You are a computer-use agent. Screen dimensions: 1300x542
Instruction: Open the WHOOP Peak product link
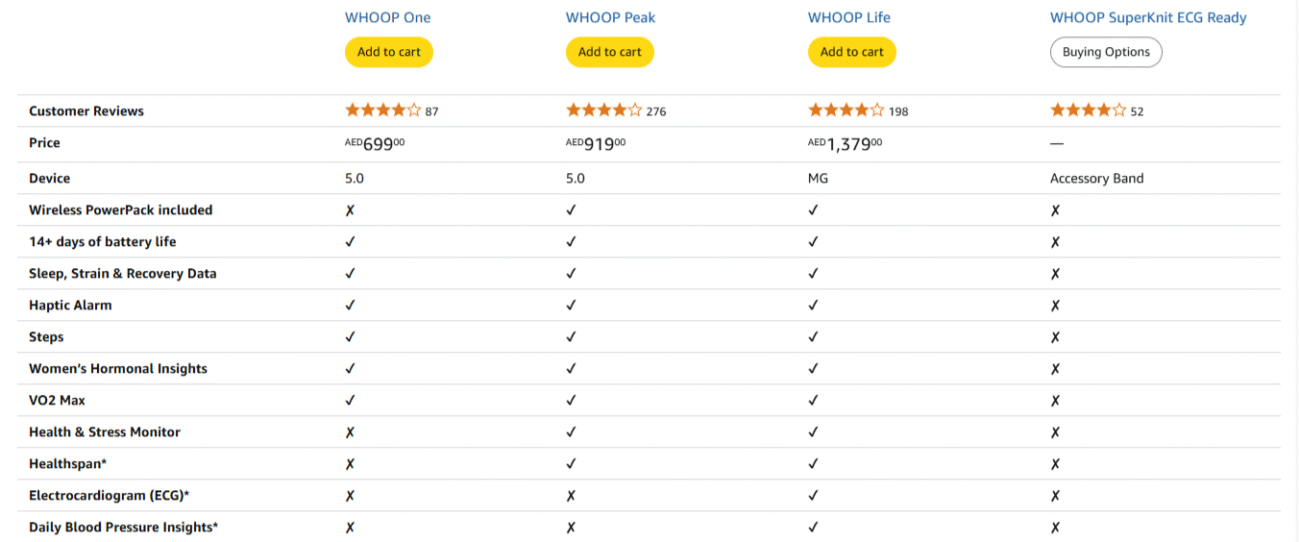610,17
